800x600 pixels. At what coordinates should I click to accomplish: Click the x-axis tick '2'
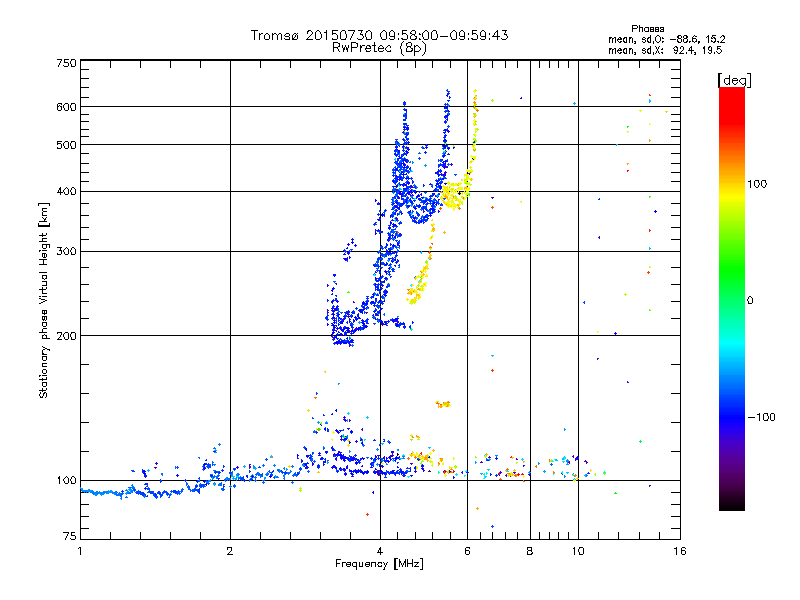click(x=230, y=551)
